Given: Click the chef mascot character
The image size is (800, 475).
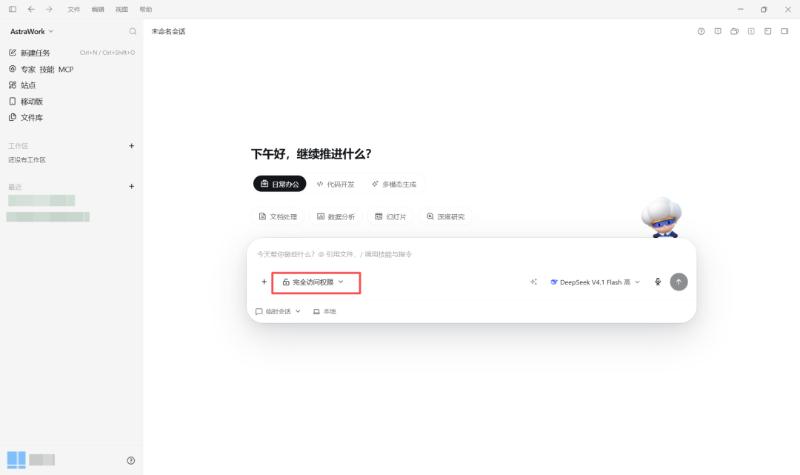Looking at the screenshot, I should [662, 217].
